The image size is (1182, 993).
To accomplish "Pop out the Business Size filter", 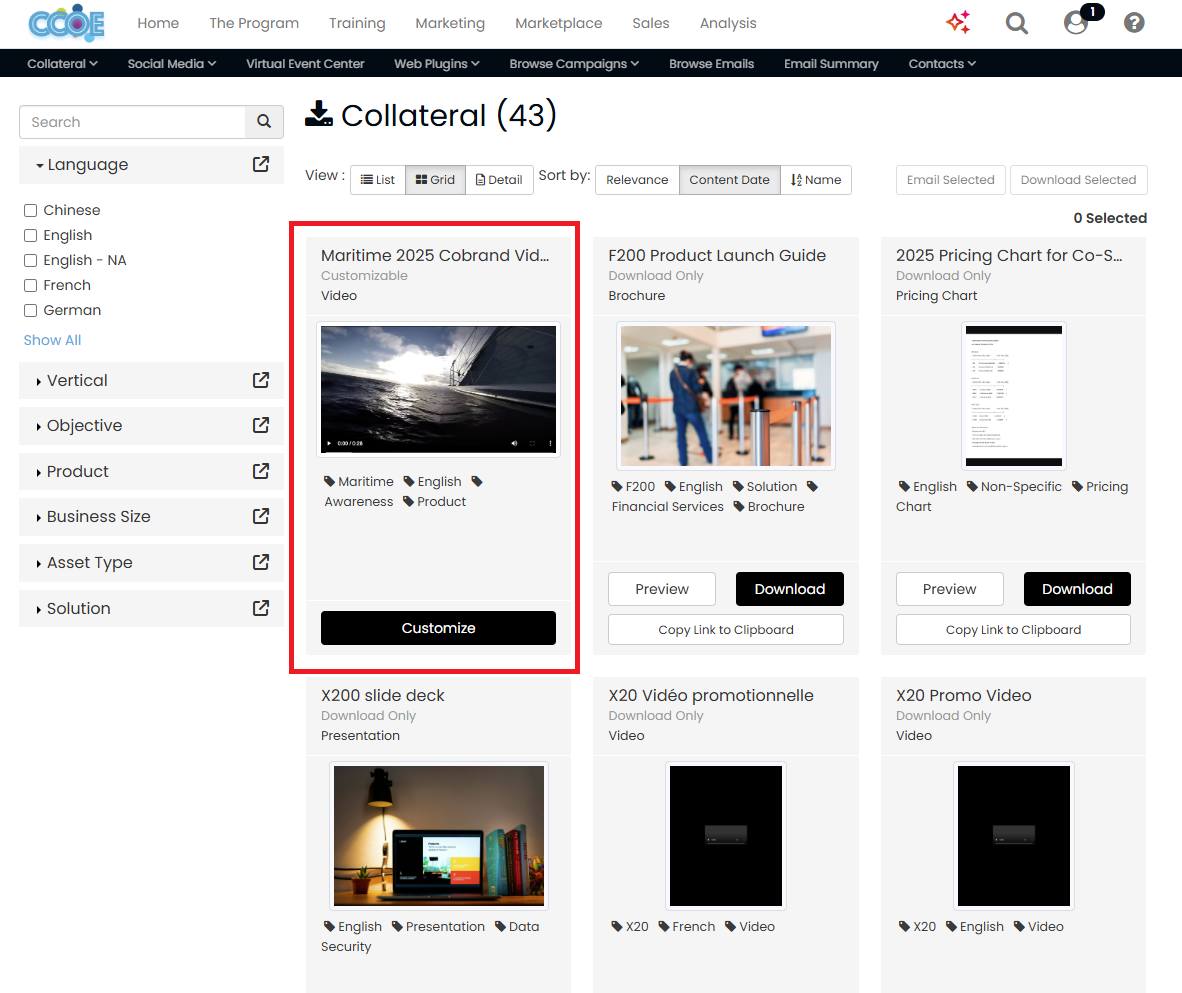I will click(x=261, y=516).
